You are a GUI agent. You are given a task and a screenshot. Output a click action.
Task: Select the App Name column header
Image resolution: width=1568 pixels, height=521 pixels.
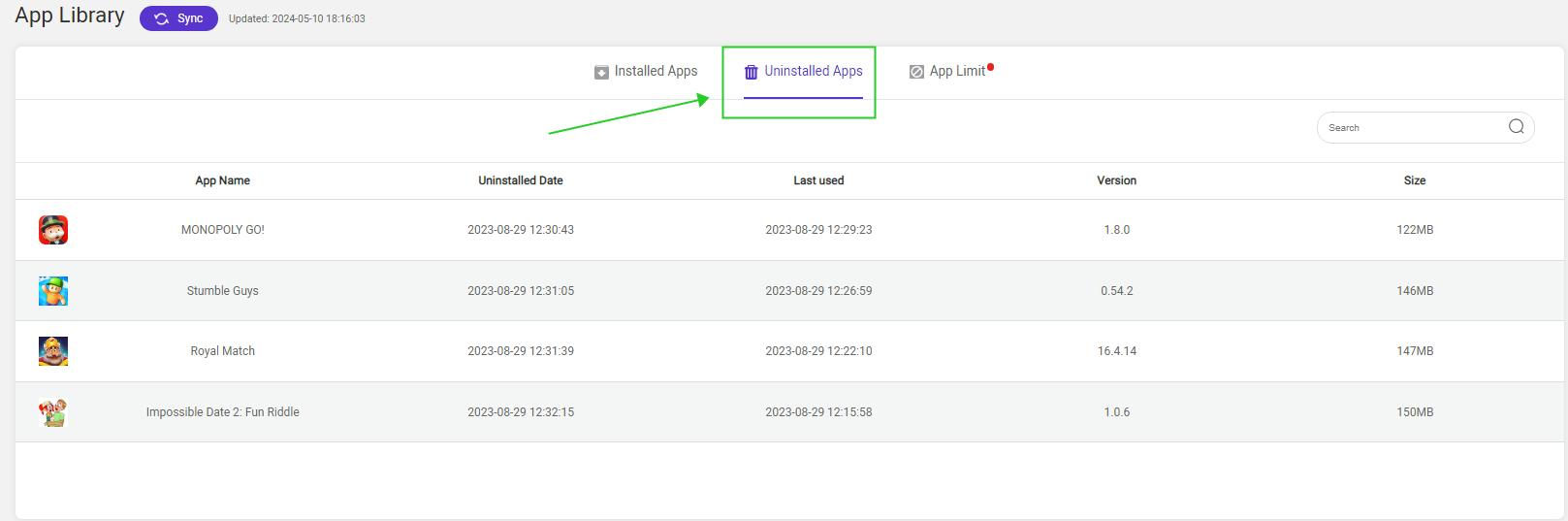point(223,180)
